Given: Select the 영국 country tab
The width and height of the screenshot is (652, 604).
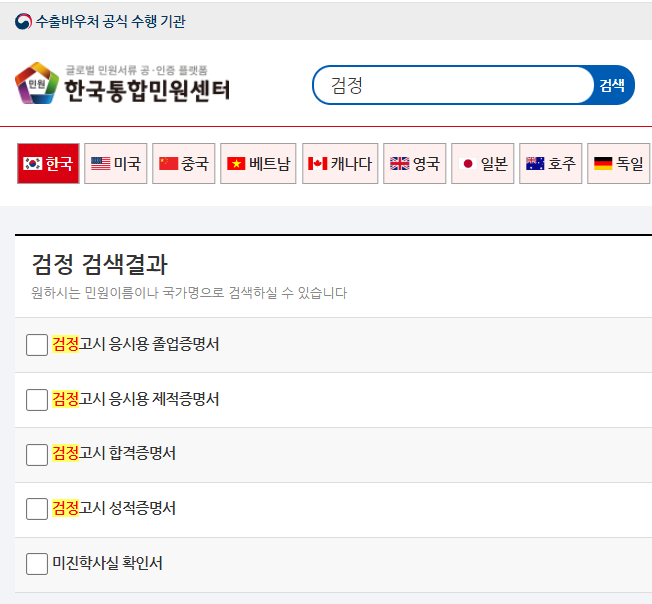Looking at the screenshot, I should tap(415, 163).
